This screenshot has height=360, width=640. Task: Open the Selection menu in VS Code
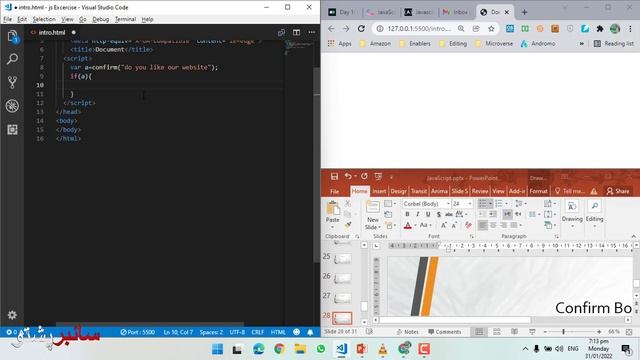pyautogui.click(x=44, y=19)
